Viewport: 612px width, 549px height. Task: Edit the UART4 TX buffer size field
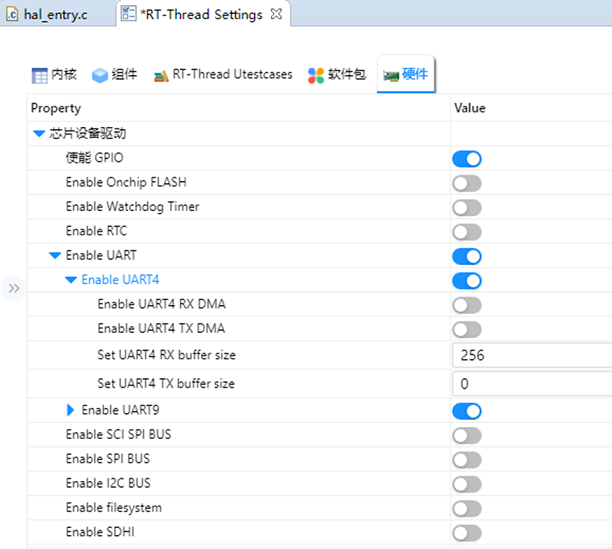(532, 384)
